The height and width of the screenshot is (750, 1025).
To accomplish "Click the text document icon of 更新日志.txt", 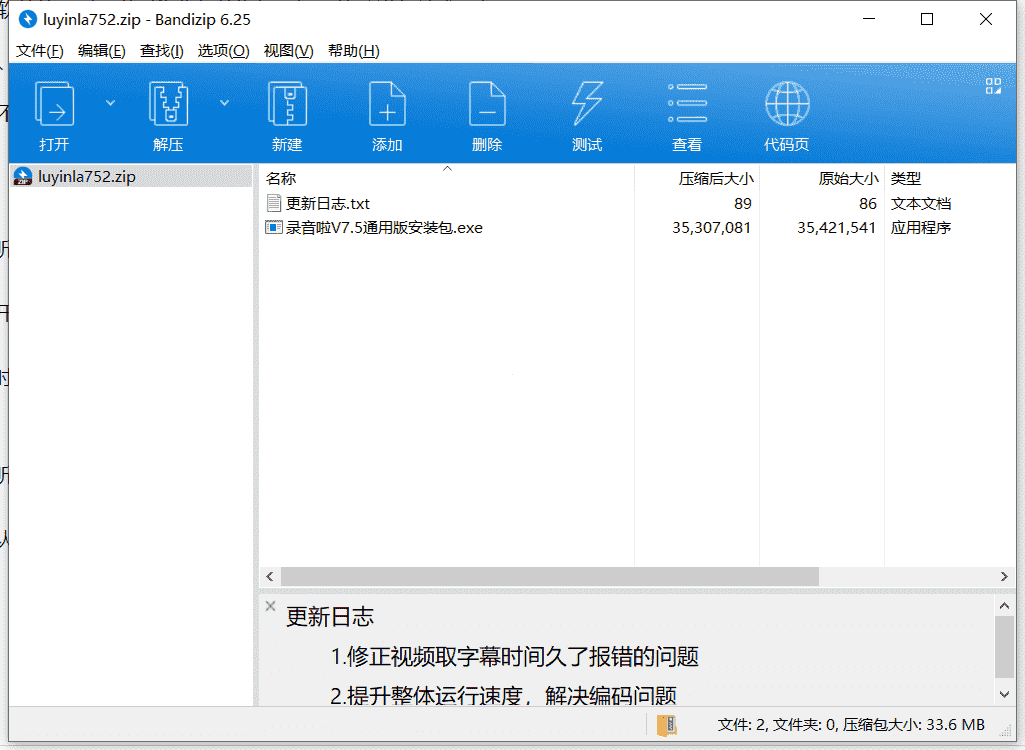I will (274, 203).
